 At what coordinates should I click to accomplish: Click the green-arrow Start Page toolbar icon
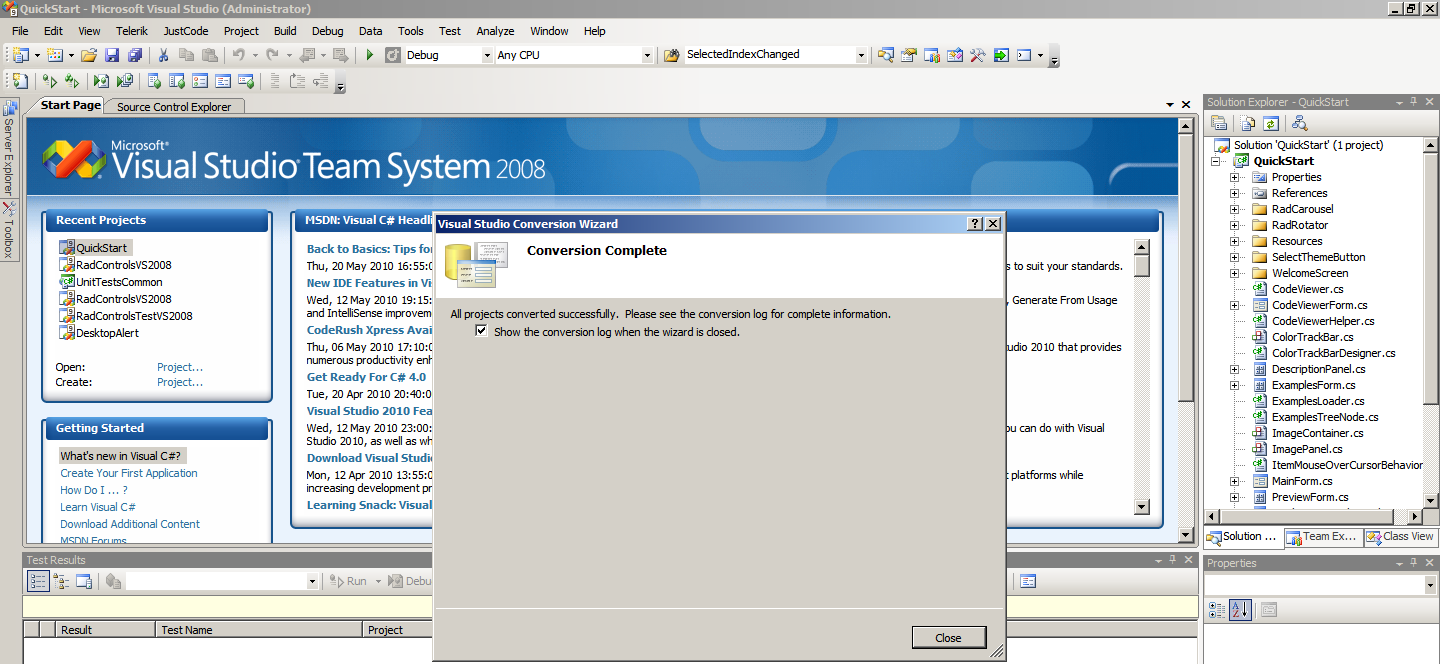pos(1001,55)
